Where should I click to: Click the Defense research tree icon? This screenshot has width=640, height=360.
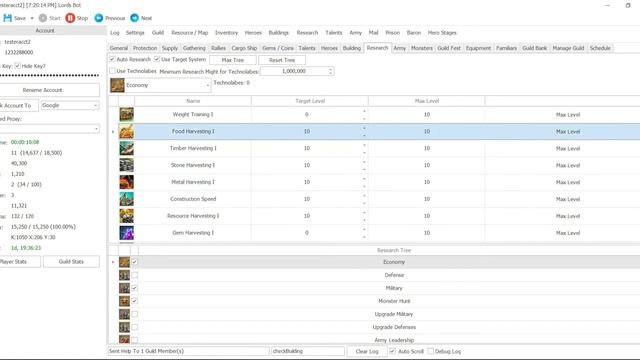[x=124, y=275]
